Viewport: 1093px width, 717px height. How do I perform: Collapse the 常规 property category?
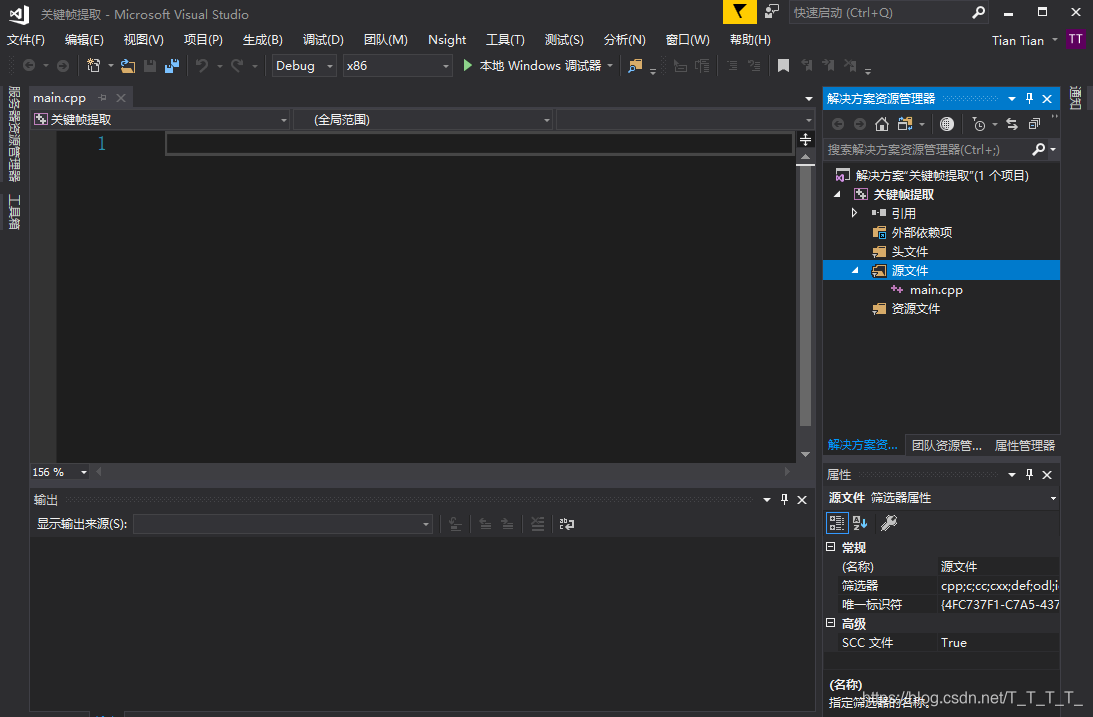coord(831,547)
